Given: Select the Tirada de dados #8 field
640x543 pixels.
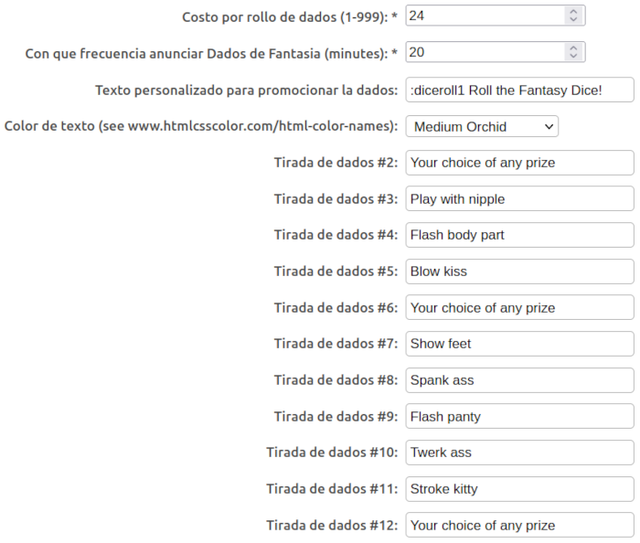Looking at the screenshot, I should pyautogui.click(x=519, y=380).
